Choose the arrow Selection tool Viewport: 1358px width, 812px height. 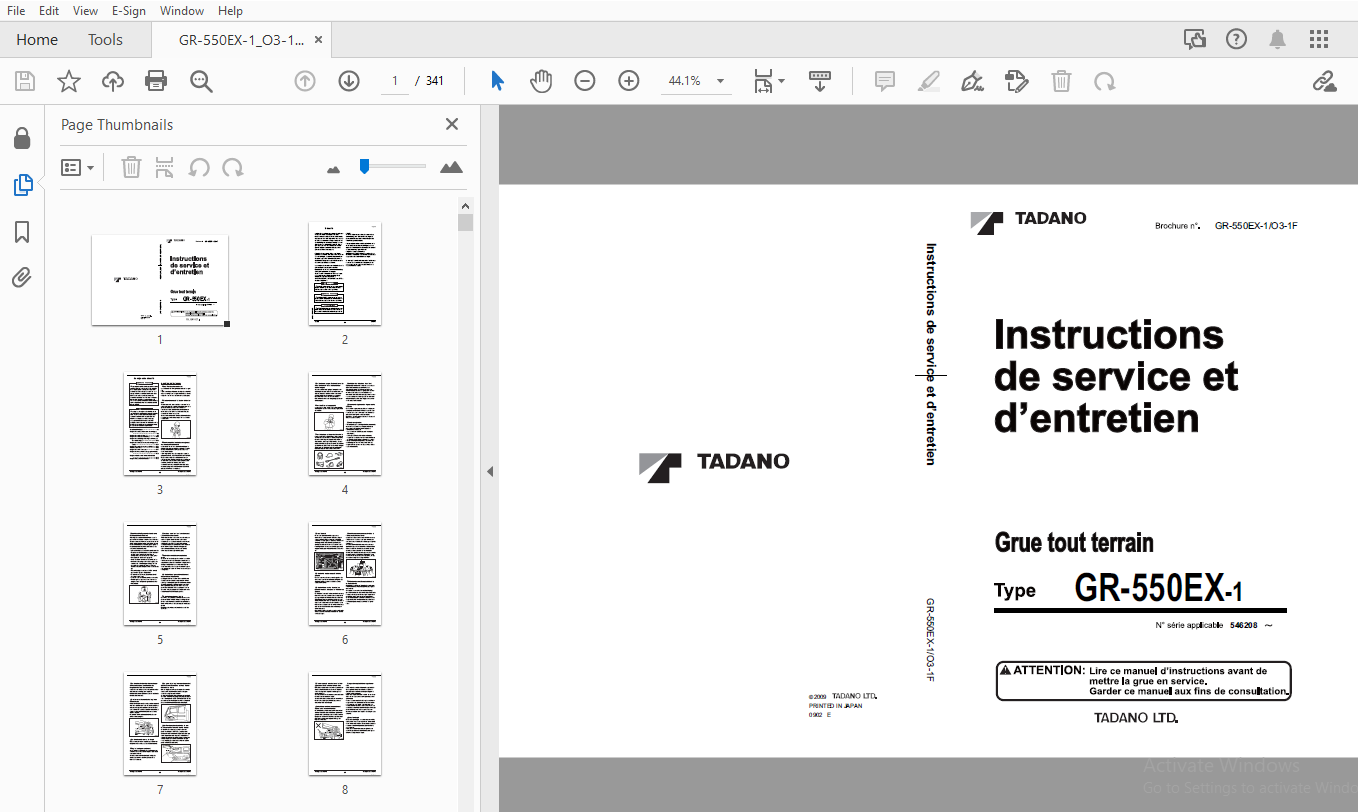(x=497, y=81)
